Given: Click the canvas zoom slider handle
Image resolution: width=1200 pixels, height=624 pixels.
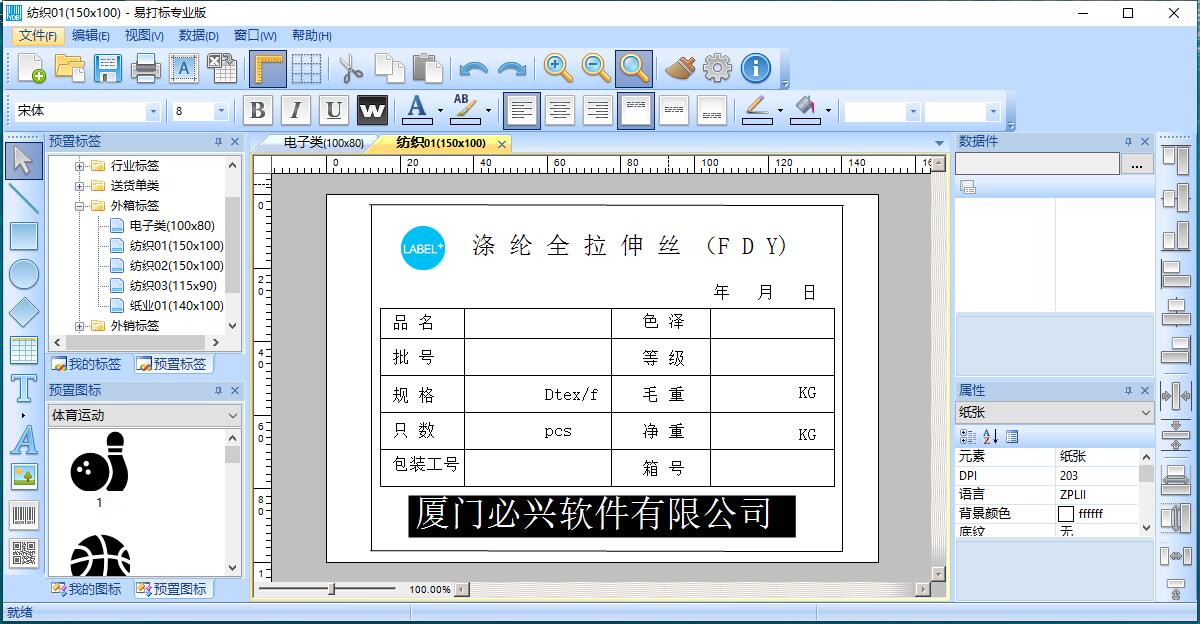Looking at the screenshot, I should (x=331, y=589).
